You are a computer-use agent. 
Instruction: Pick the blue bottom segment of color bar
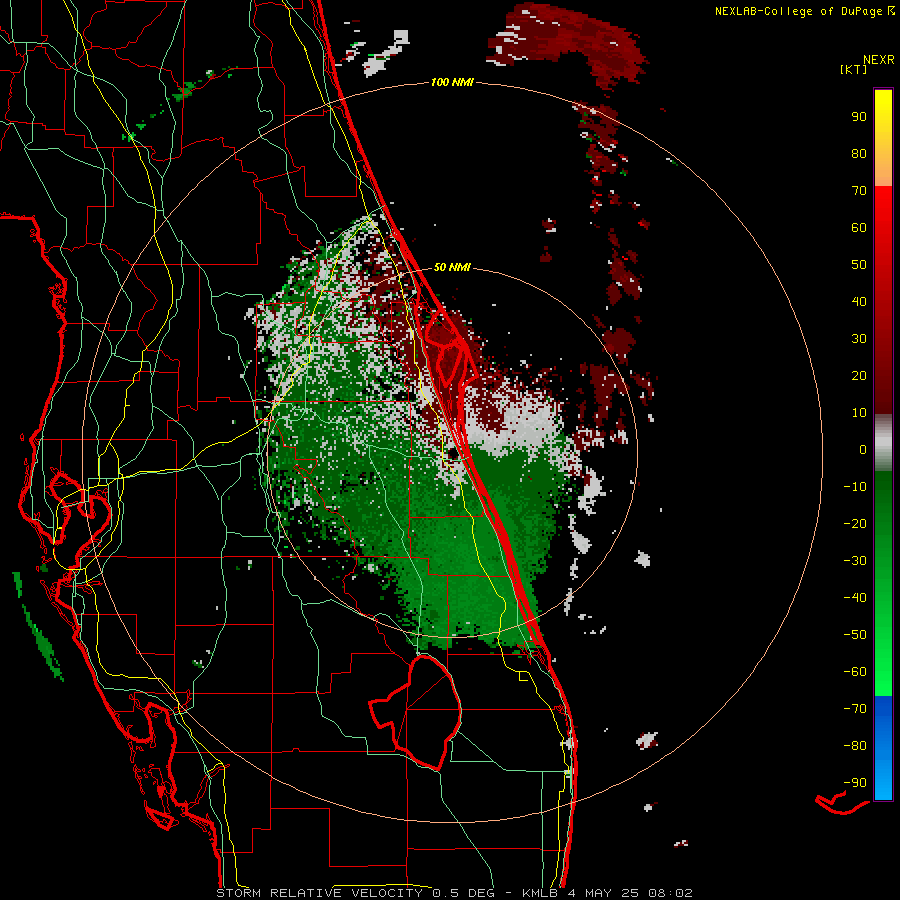tap(883, 748)
